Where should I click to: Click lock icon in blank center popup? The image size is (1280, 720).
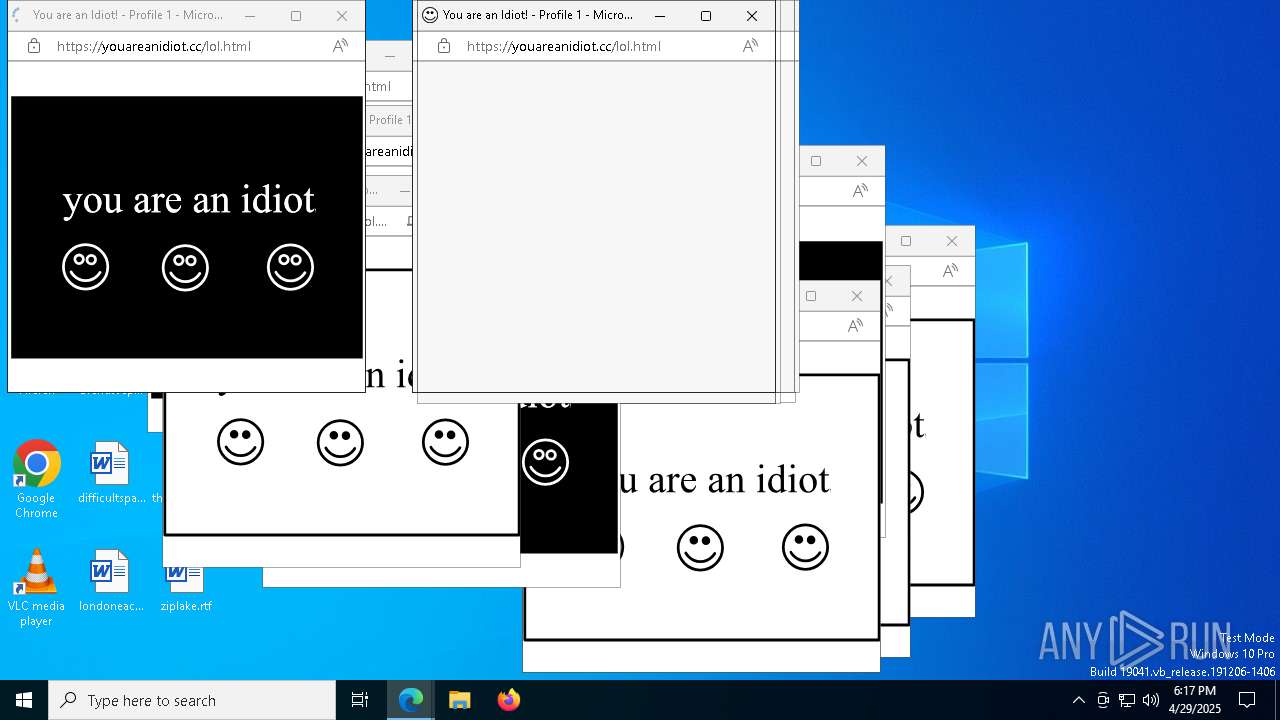click(x=444, y=46)
